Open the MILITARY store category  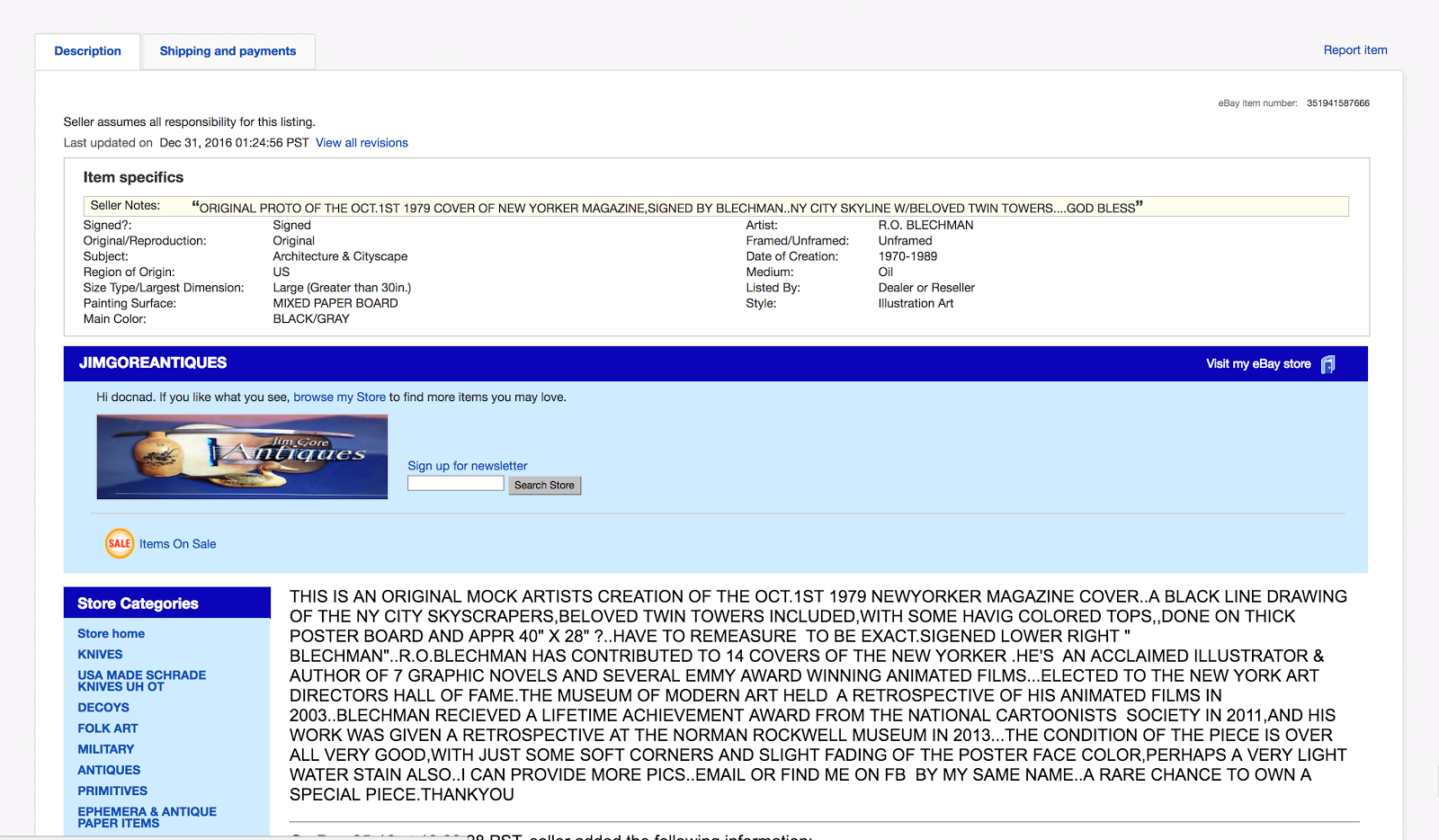[x=105, y=749]
